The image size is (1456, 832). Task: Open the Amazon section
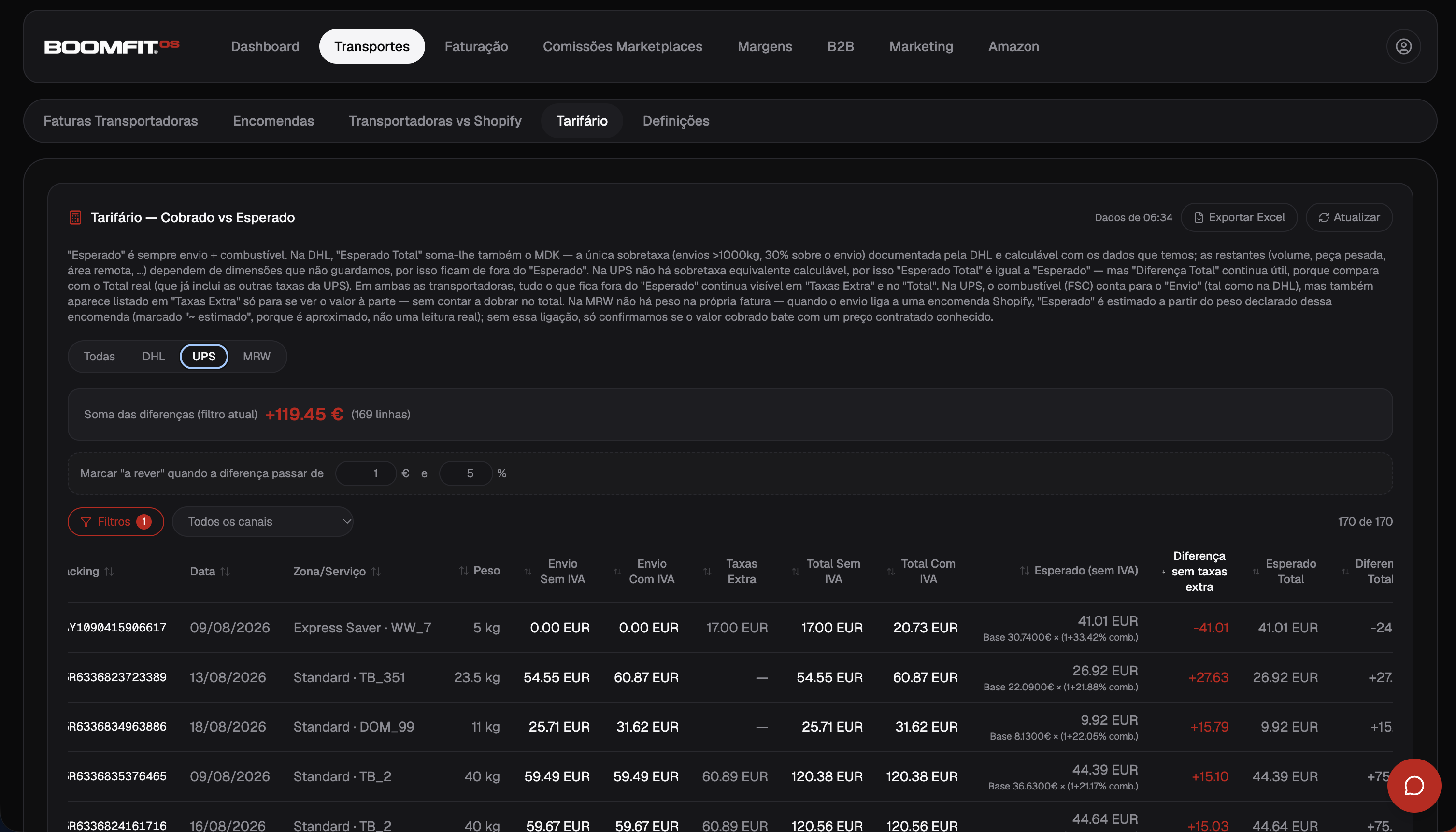(1013, 46)
